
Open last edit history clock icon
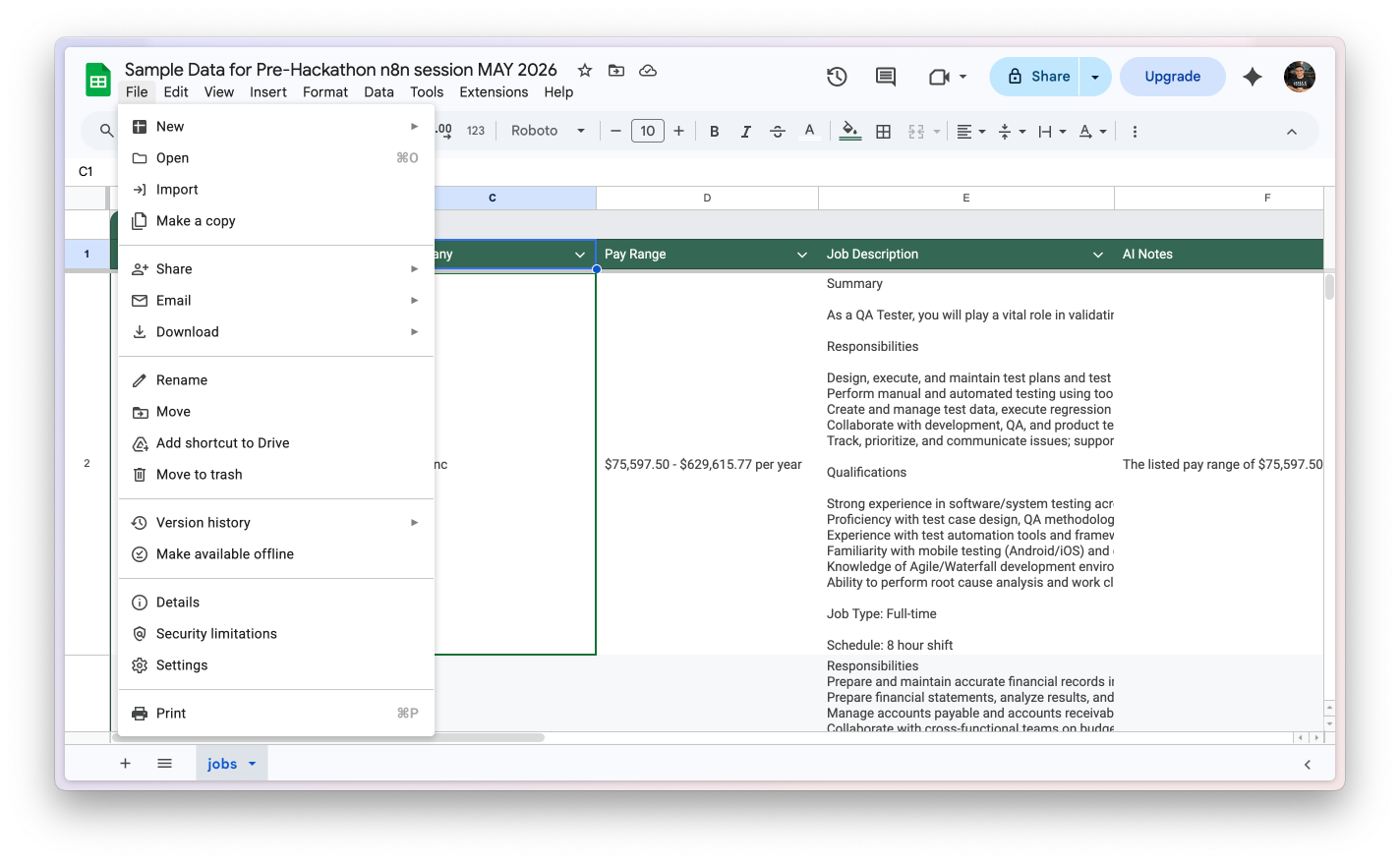click(837, 77)
